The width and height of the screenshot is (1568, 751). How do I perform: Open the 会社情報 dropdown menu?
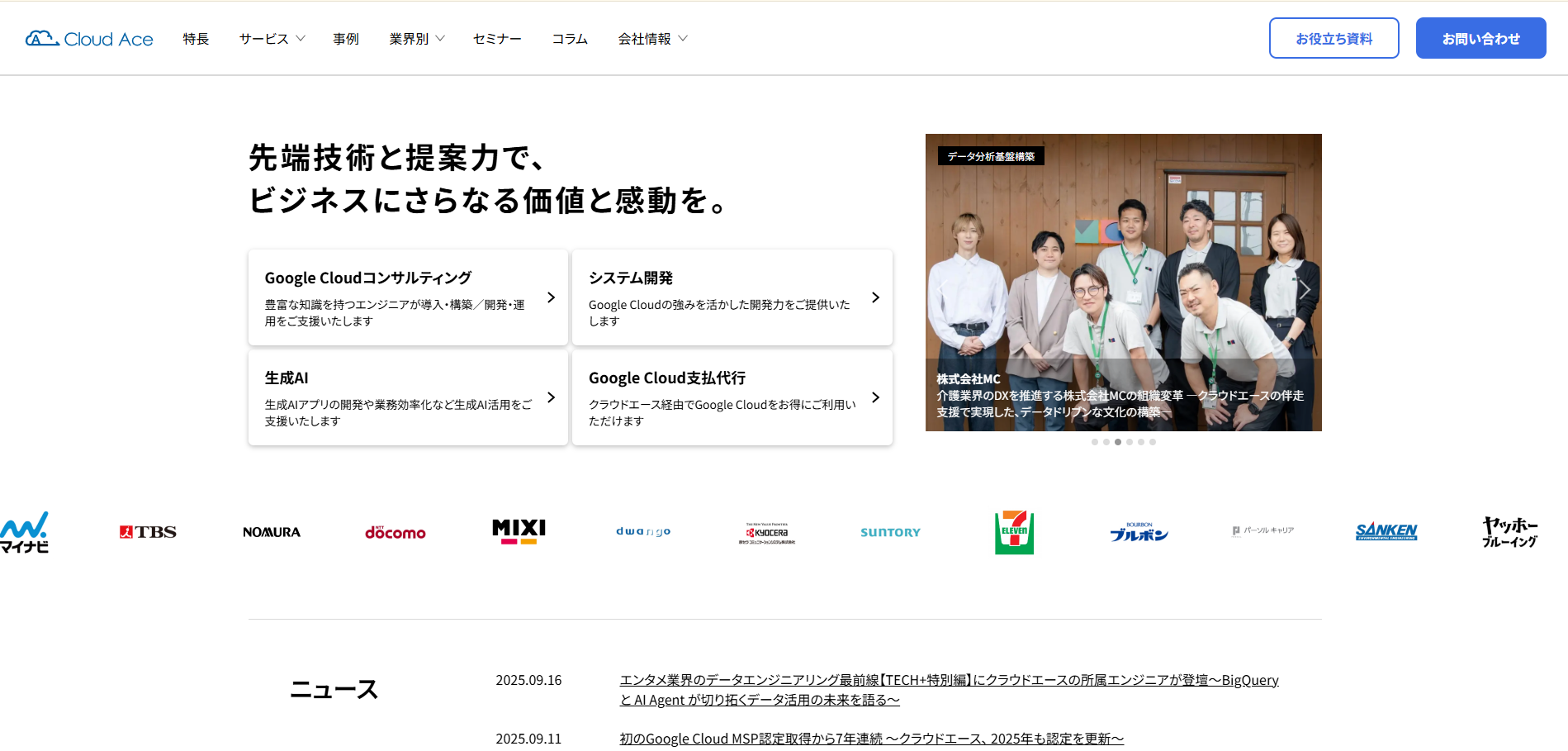(x=652, y=39)
